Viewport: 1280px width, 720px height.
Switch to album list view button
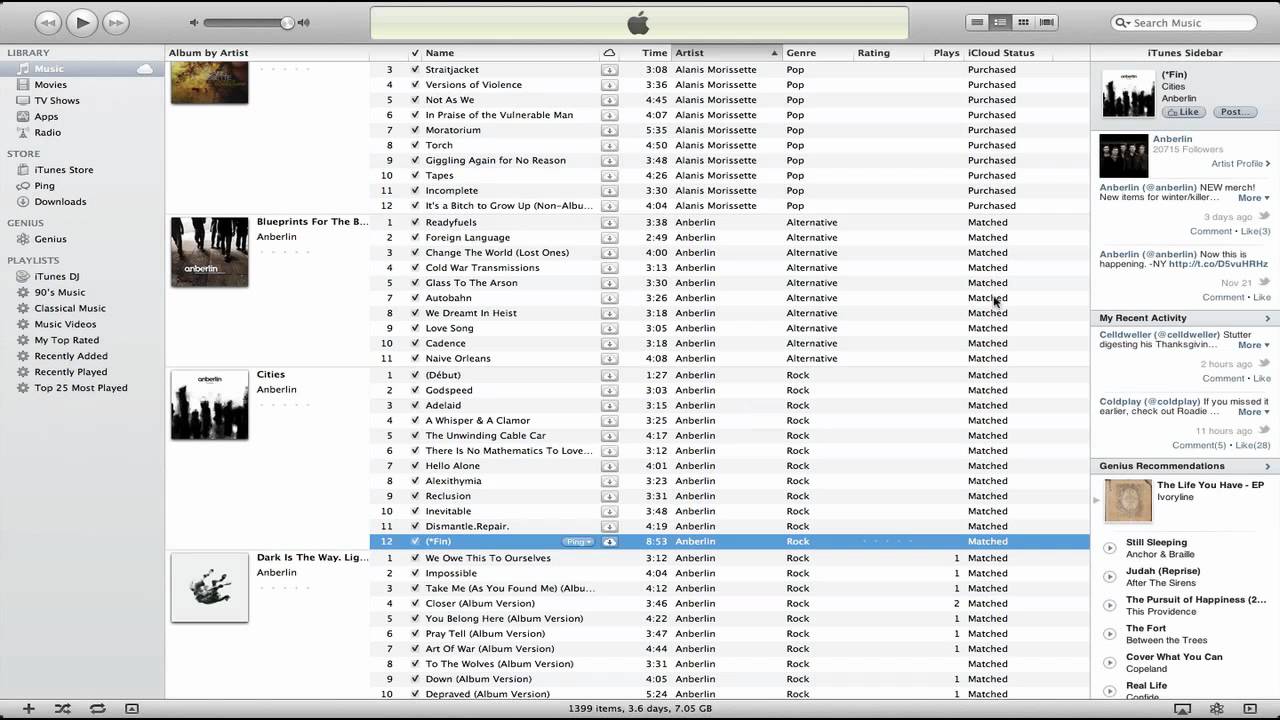click(x=1000, y=22)
